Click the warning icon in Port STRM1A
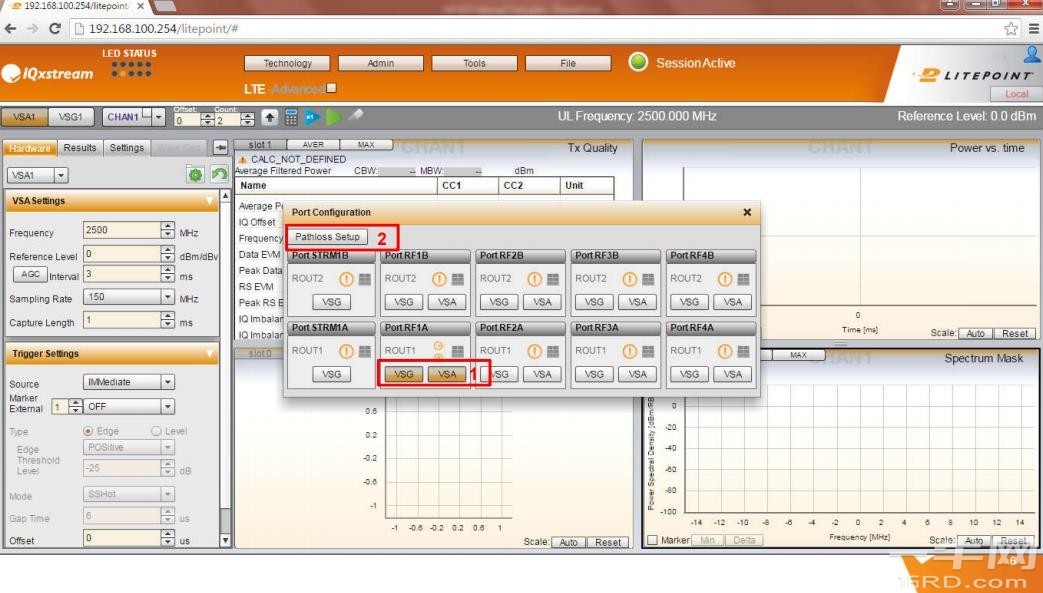 pos(346,351)
